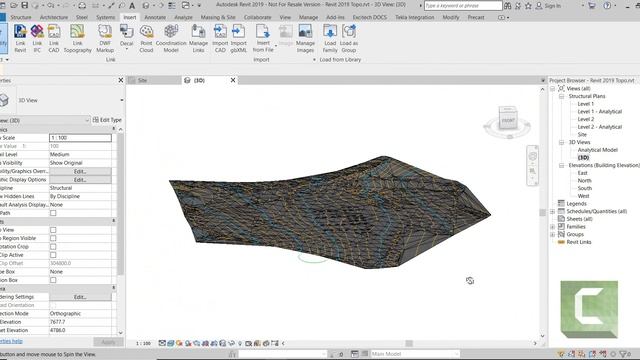Click the Detail Level icon in view control bar
Viewport: 640px width, 360px height.
click(162, 343)
